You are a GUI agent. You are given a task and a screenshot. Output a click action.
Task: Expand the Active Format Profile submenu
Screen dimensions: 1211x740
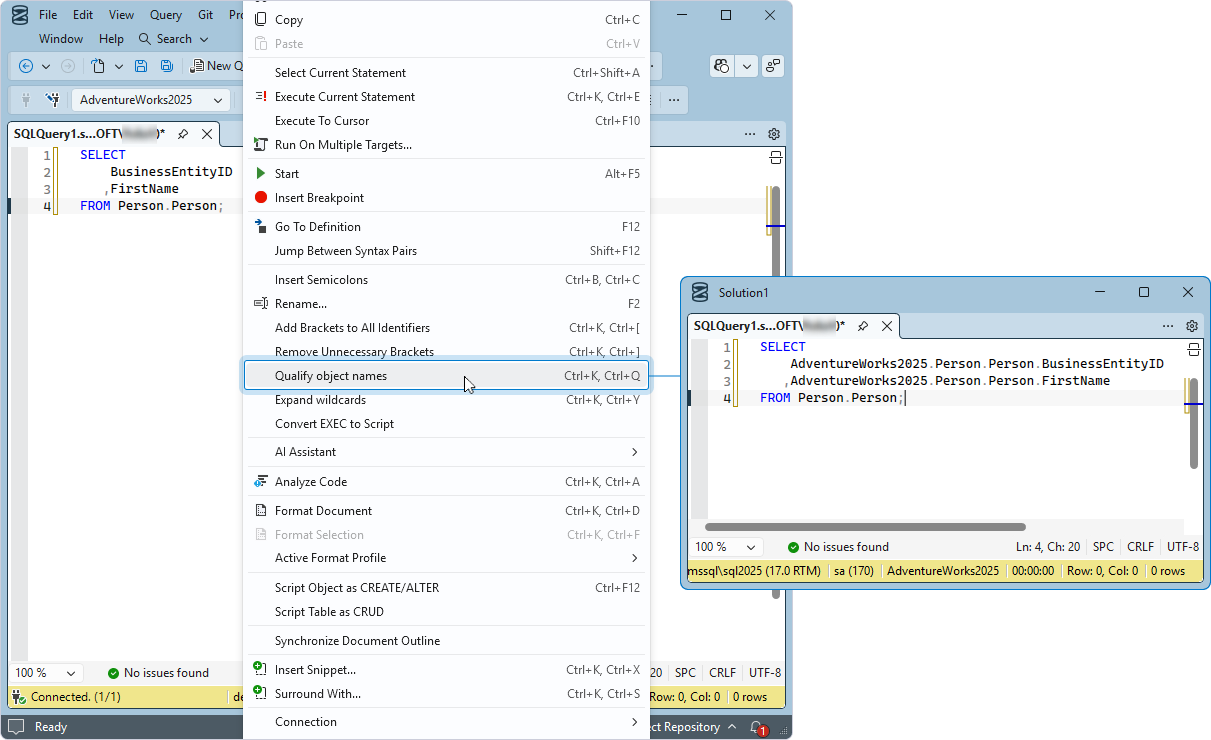coord(447,558)
